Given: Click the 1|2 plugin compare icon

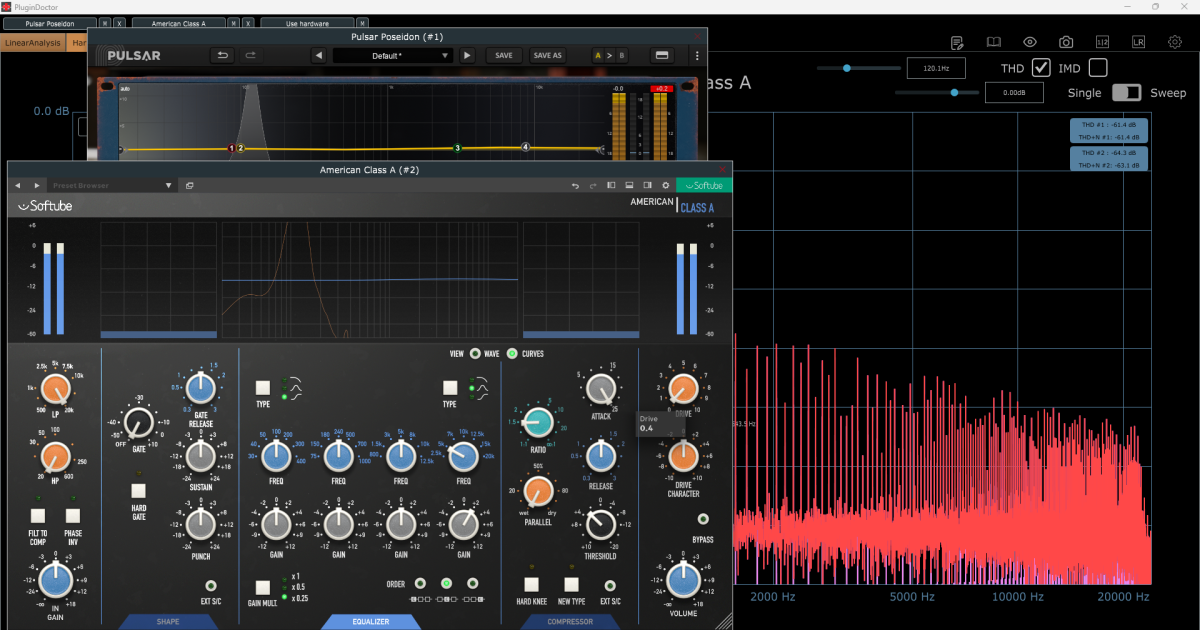Looking at the screenshot, I should 1102,42.
